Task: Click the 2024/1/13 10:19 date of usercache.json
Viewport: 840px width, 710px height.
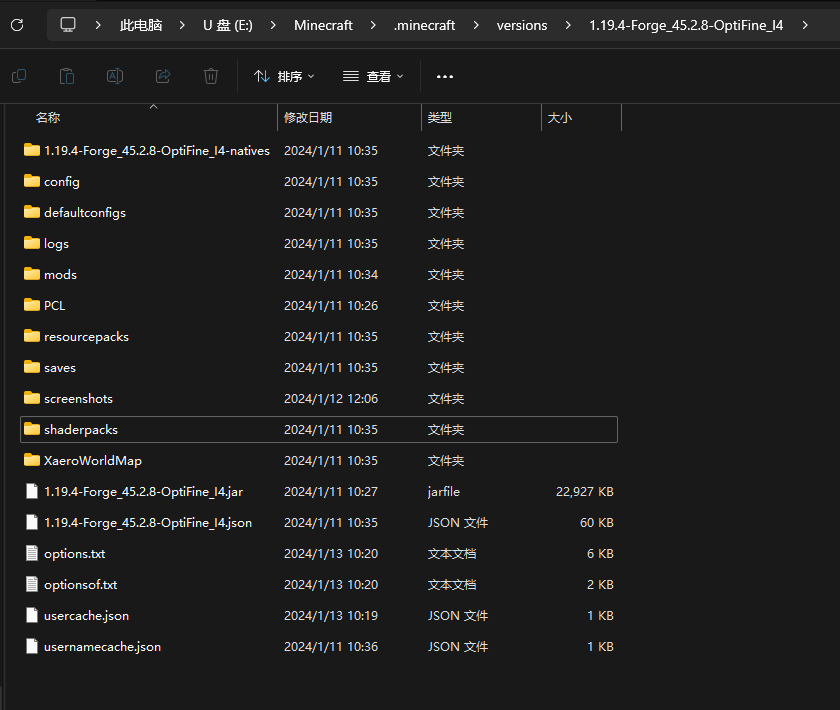Action: (x=331, y=616)
